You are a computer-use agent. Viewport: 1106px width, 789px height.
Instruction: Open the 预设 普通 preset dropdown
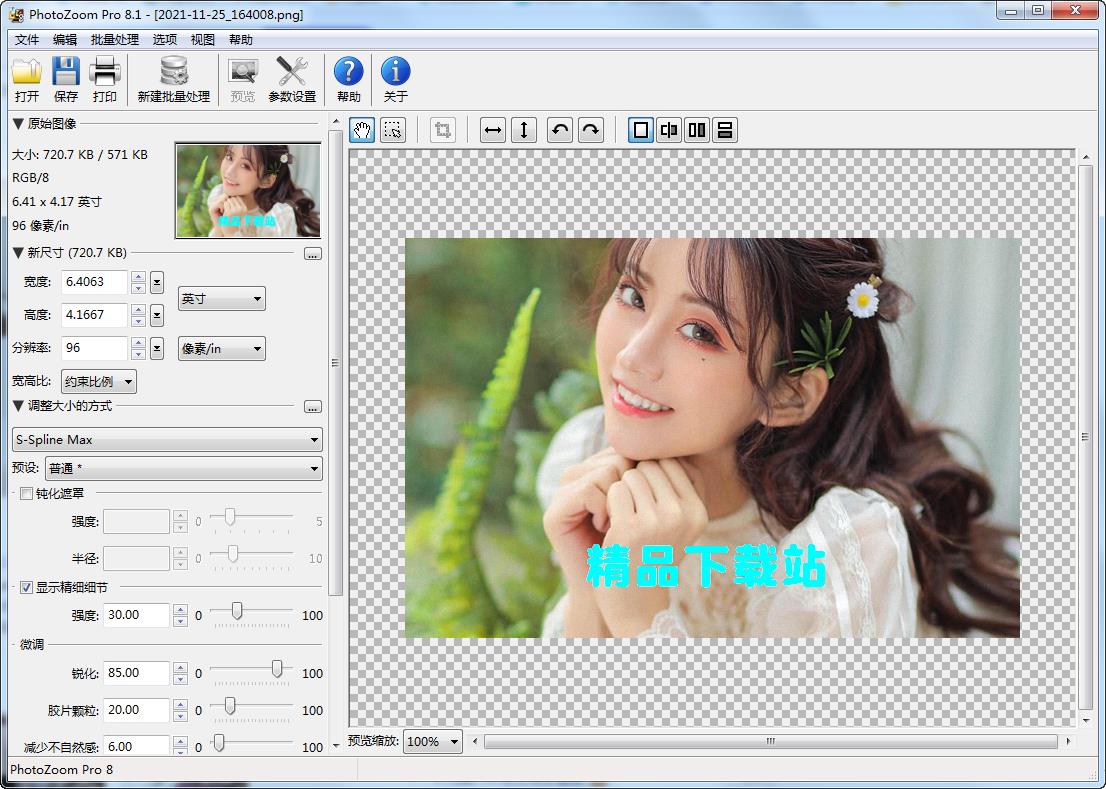[183, 468]
